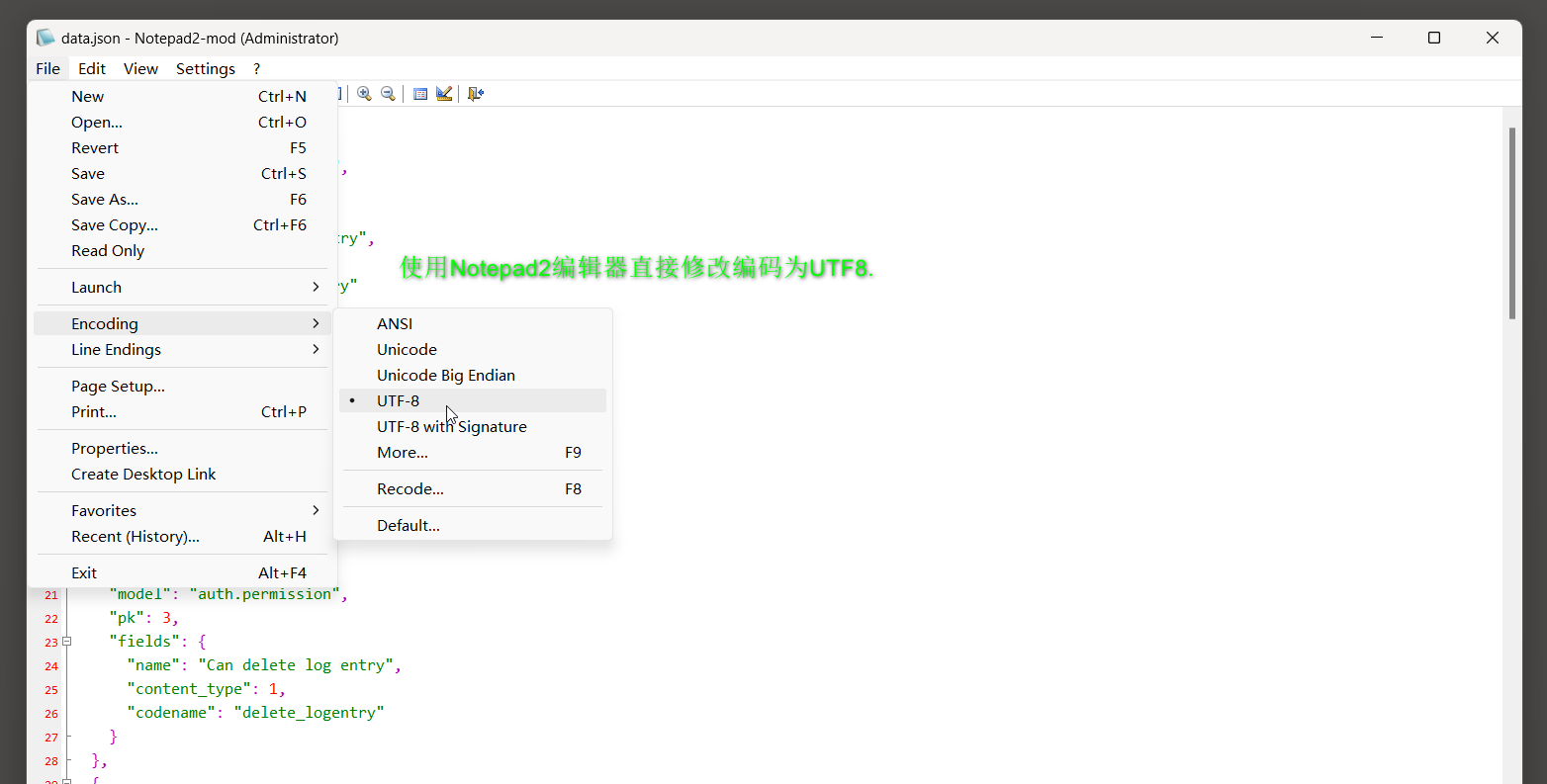Image resolution: width=1547 pixels, height=784 pixels.
Task: Choose Save As... from the File menu
Action: point(183,199)
